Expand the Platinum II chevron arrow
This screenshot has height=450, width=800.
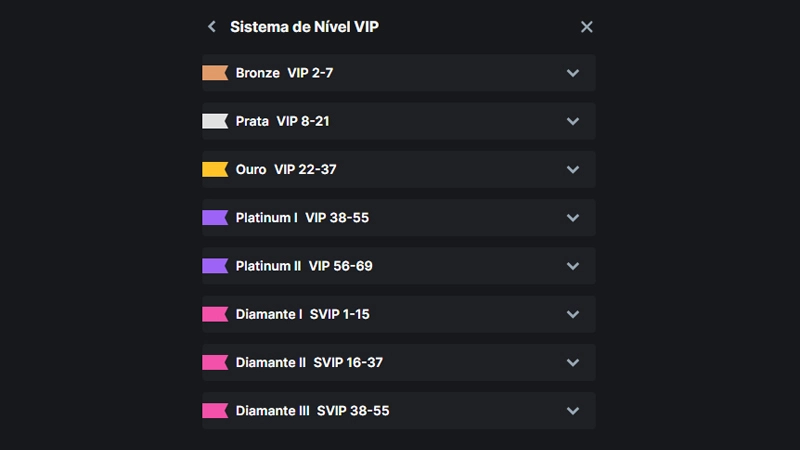(x=573, y=266)
